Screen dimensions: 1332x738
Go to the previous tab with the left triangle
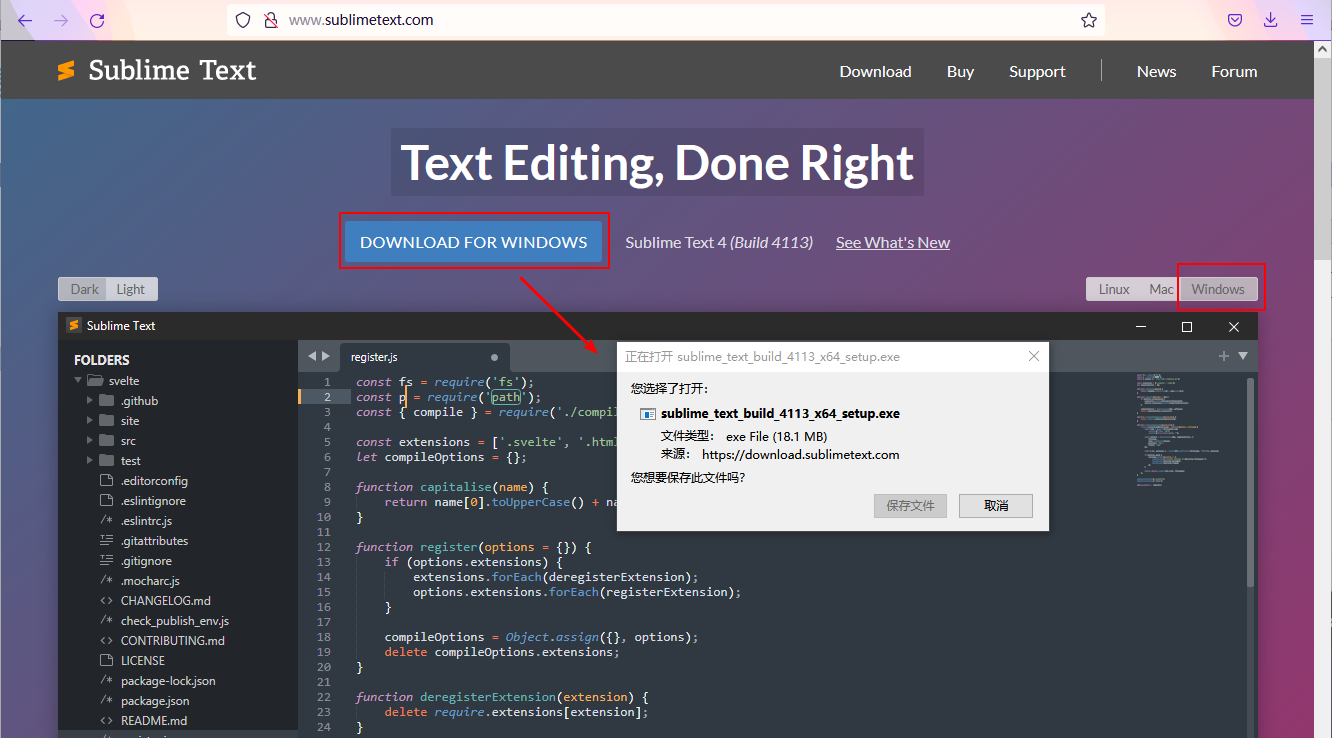click(x=311, y=356)
